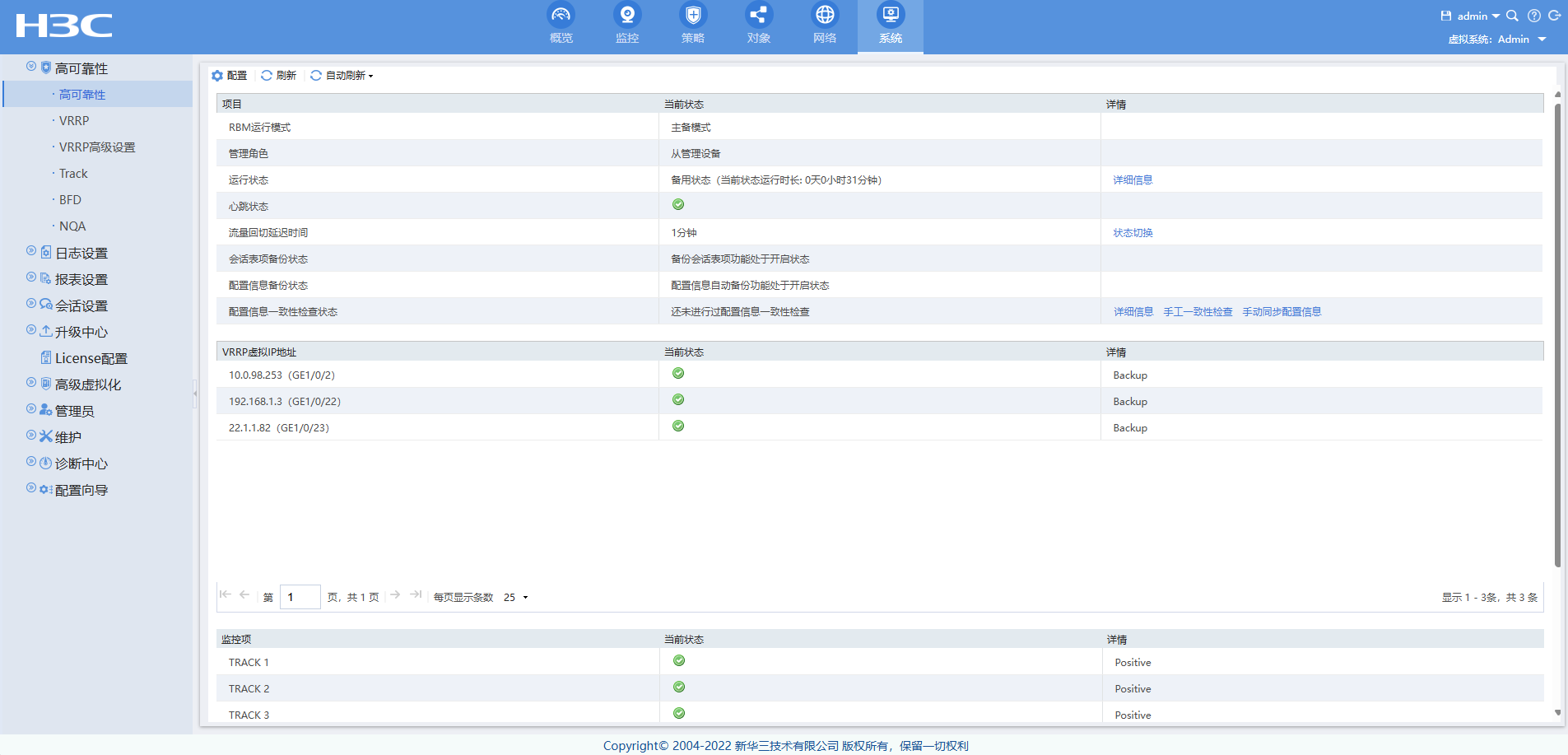This screenshot has width=1568, height=755.
Task: Click the H3C logo
Action: point(64,26)
